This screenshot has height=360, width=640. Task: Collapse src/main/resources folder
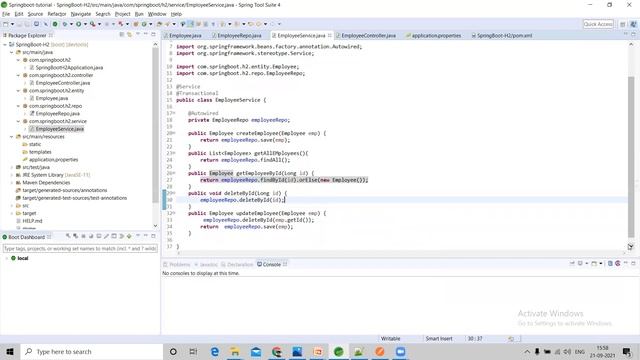coord(11,136)
